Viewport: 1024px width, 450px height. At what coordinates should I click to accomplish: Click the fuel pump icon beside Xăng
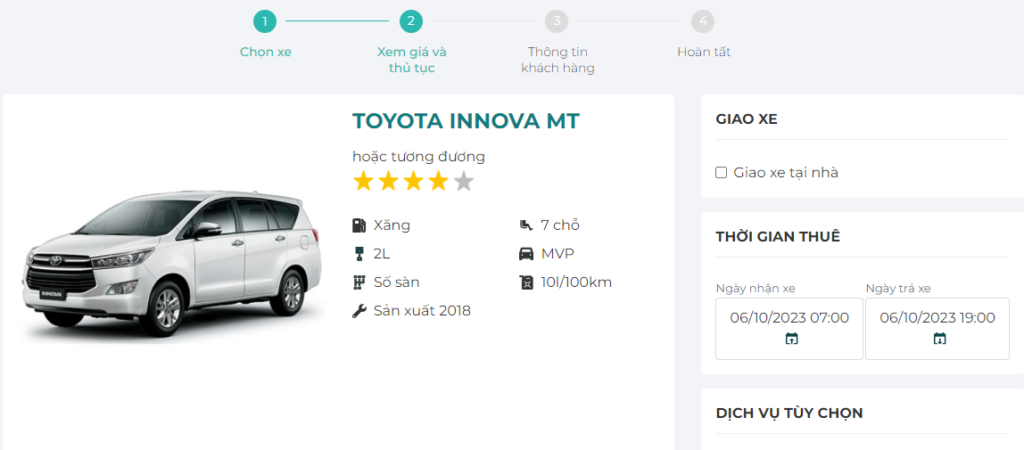(360, 225)
